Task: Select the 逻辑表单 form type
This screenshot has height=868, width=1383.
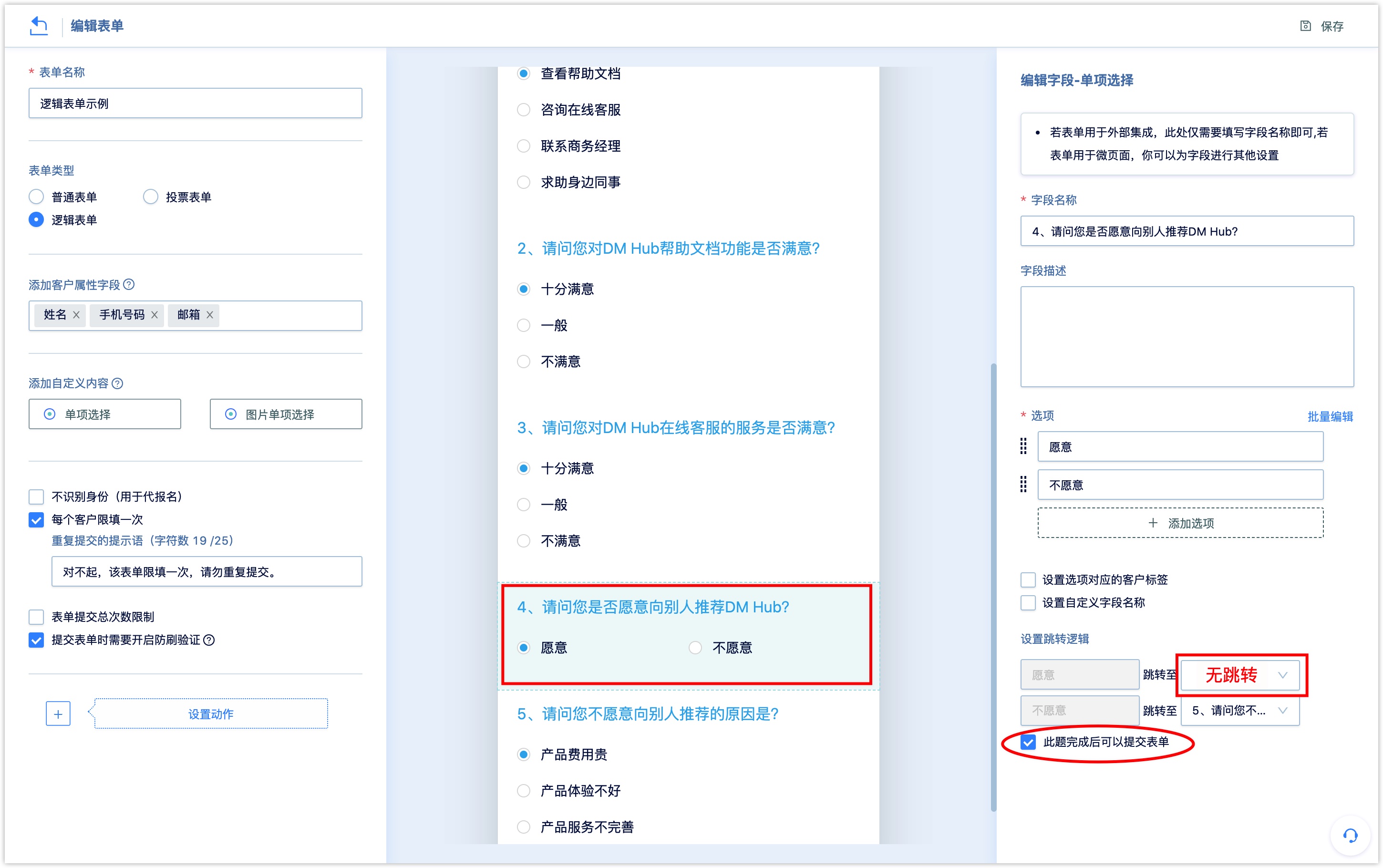Action: (x=36, y=220)
